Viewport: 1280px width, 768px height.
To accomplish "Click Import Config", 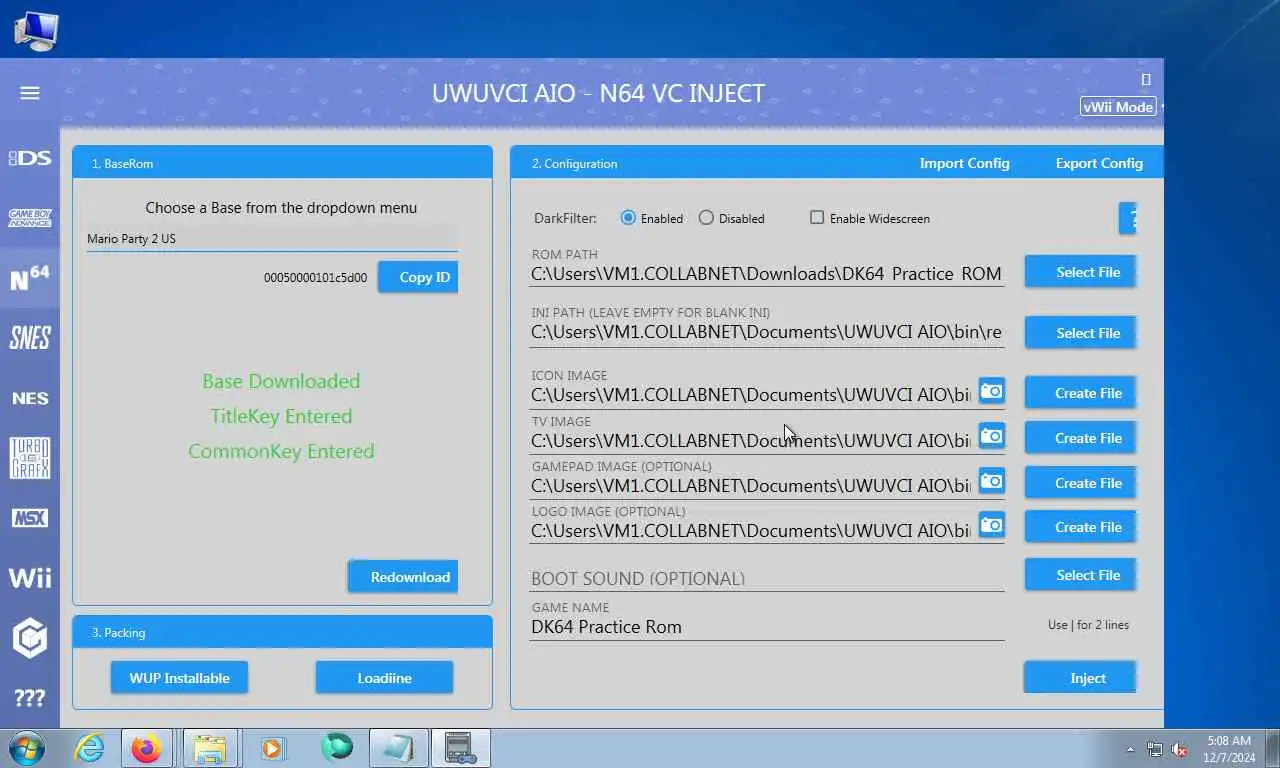I will point(964,163).
